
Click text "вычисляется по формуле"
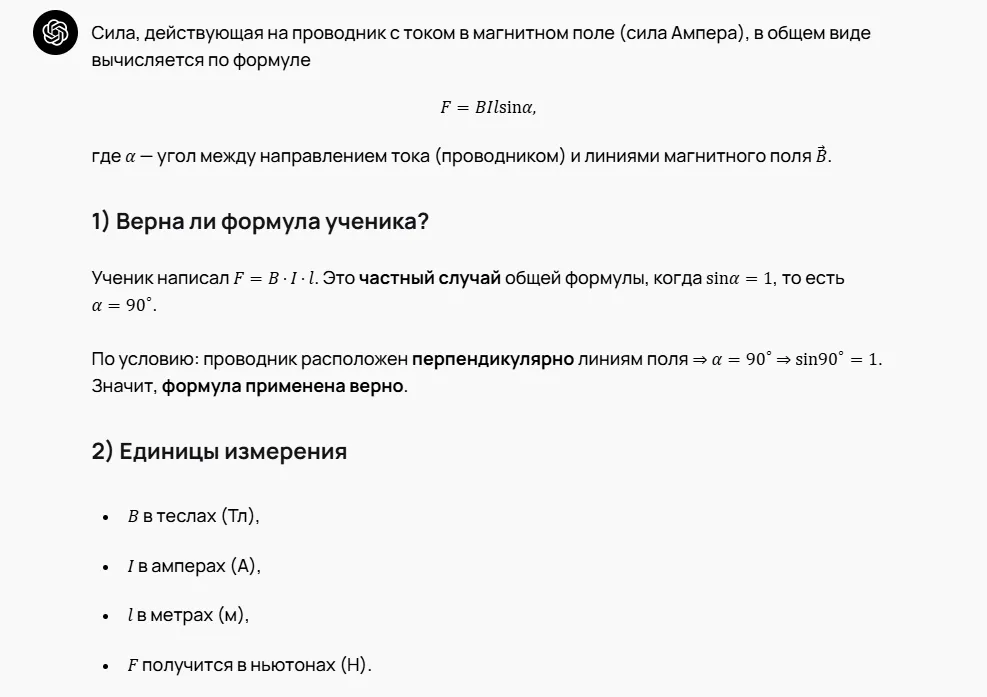pos(201,60)
